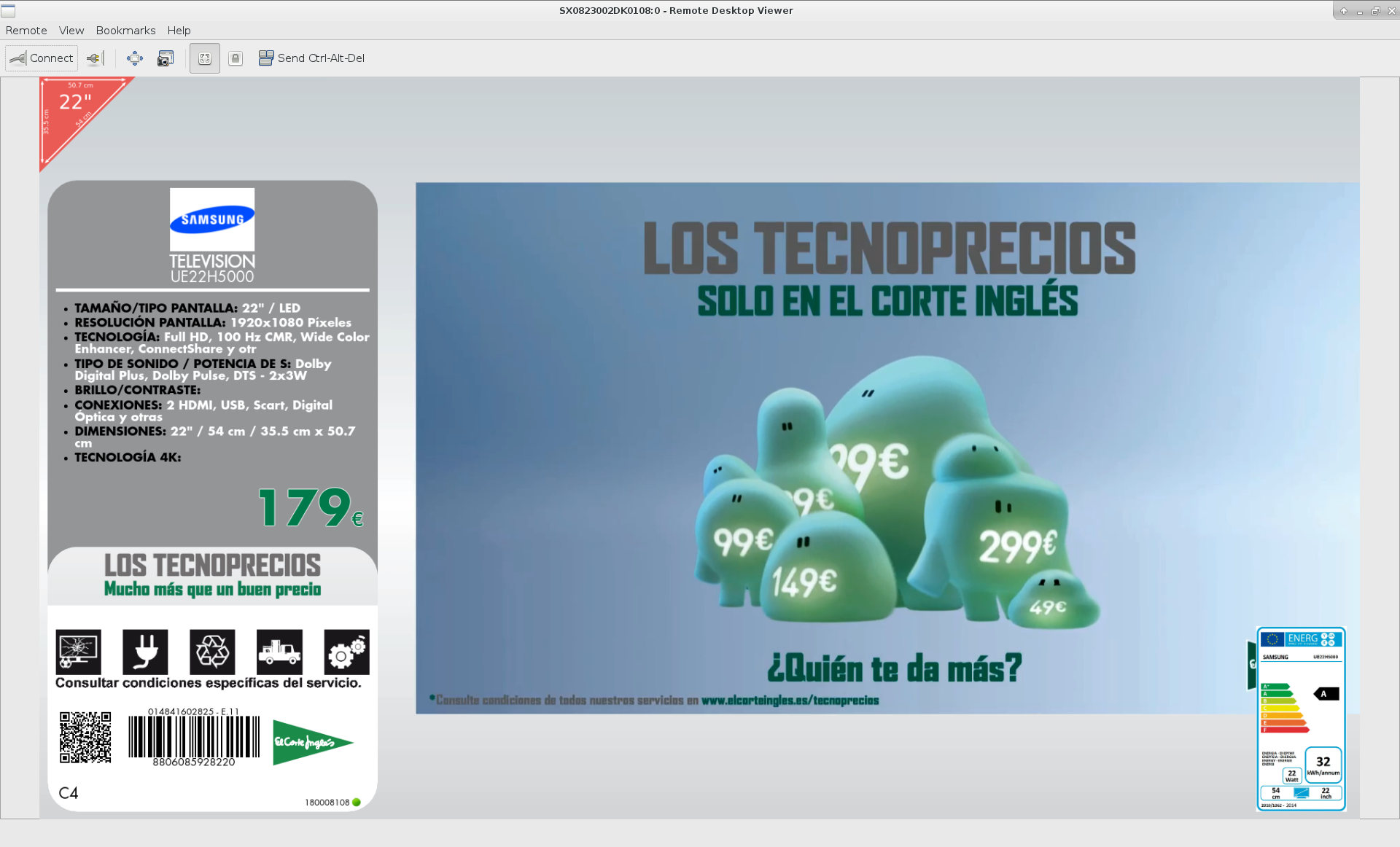Click 'Mucho más que un buen precio' tagline
1400x847 pixels.
click(x=212, y=589)
